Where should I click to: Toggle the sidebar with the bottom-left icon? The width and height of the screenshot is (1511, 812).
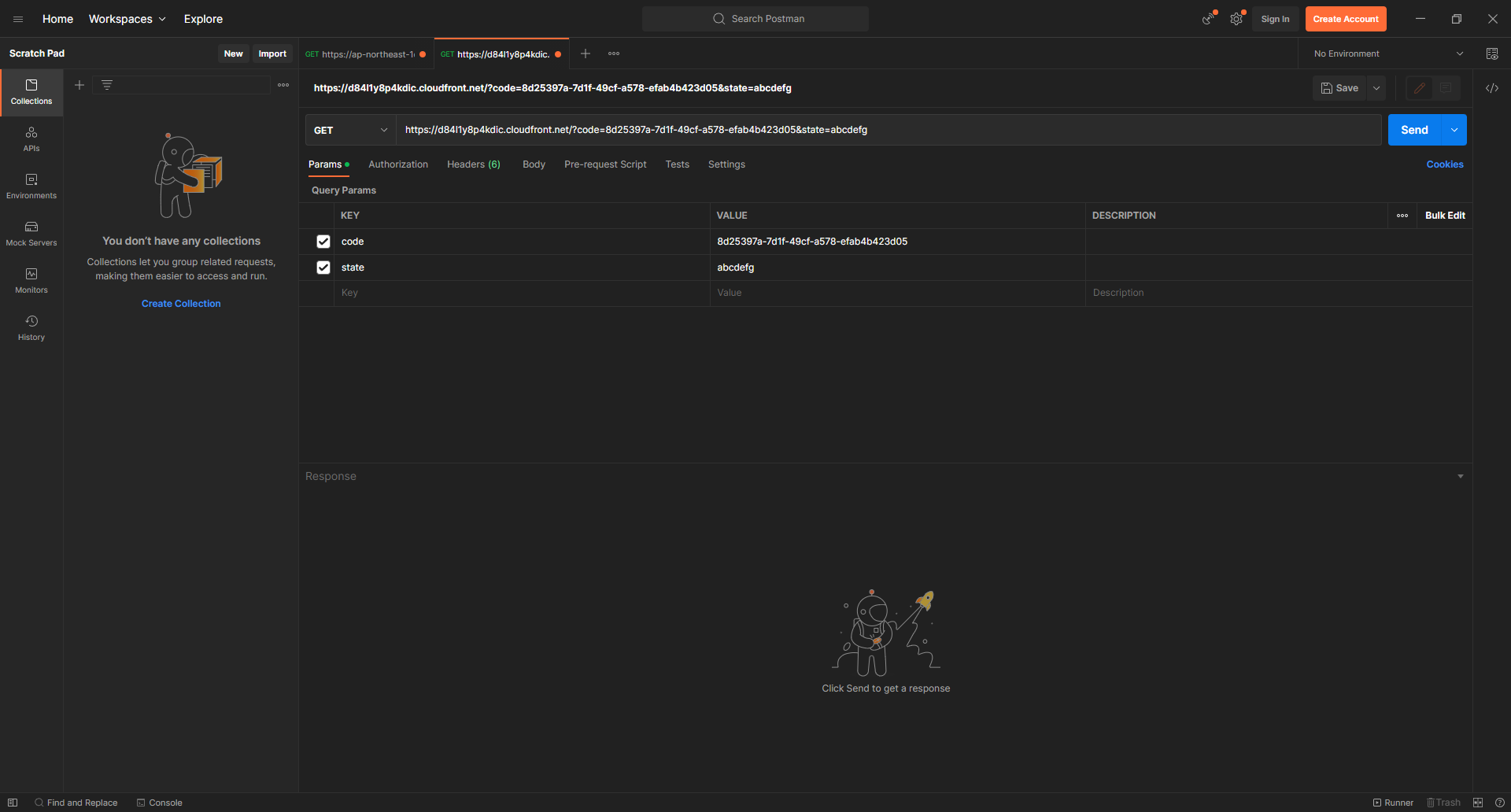click(x=13, y=803)
